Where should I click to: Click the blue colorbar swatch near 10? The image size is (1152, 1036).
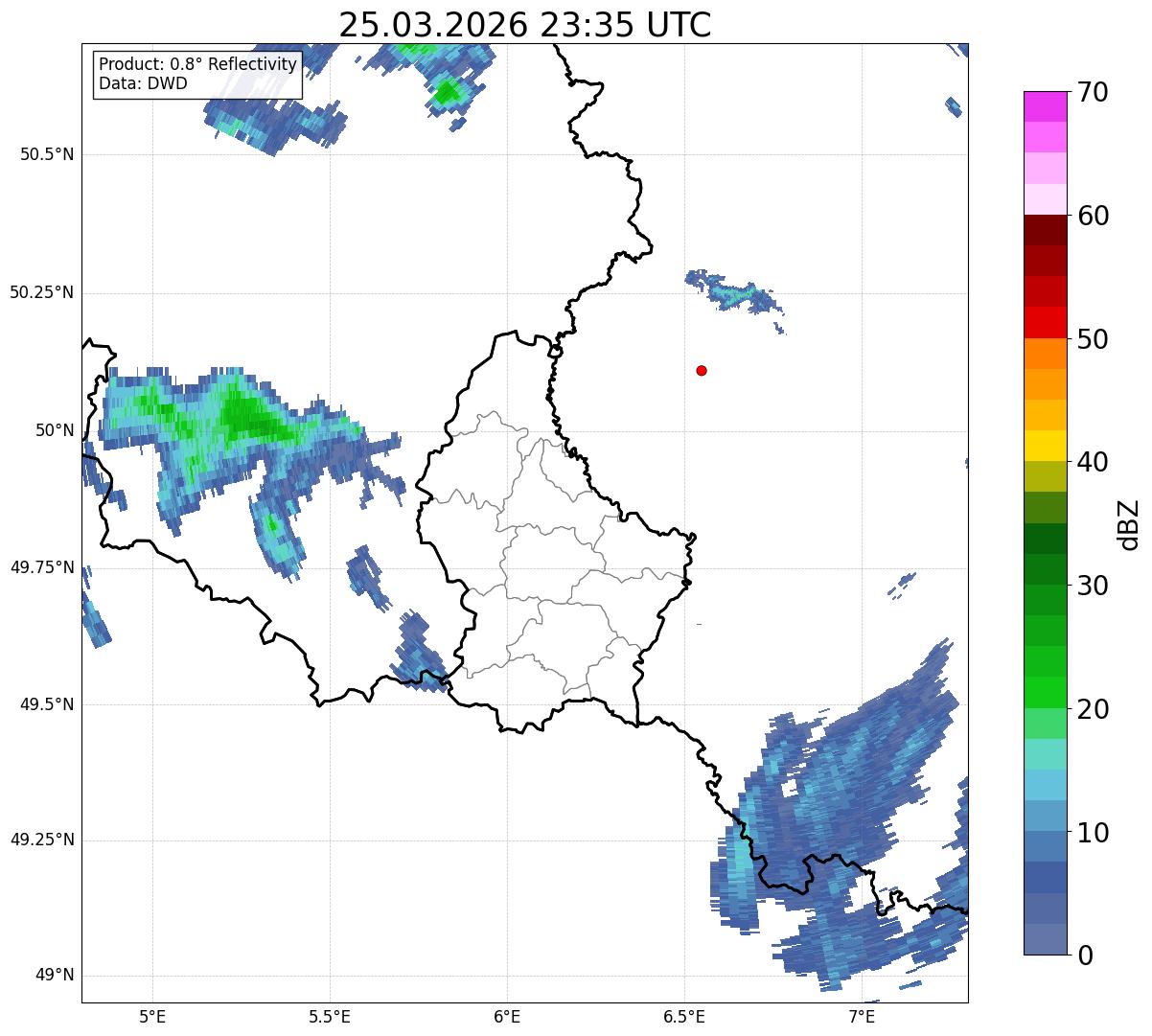tap(1045, 846)
